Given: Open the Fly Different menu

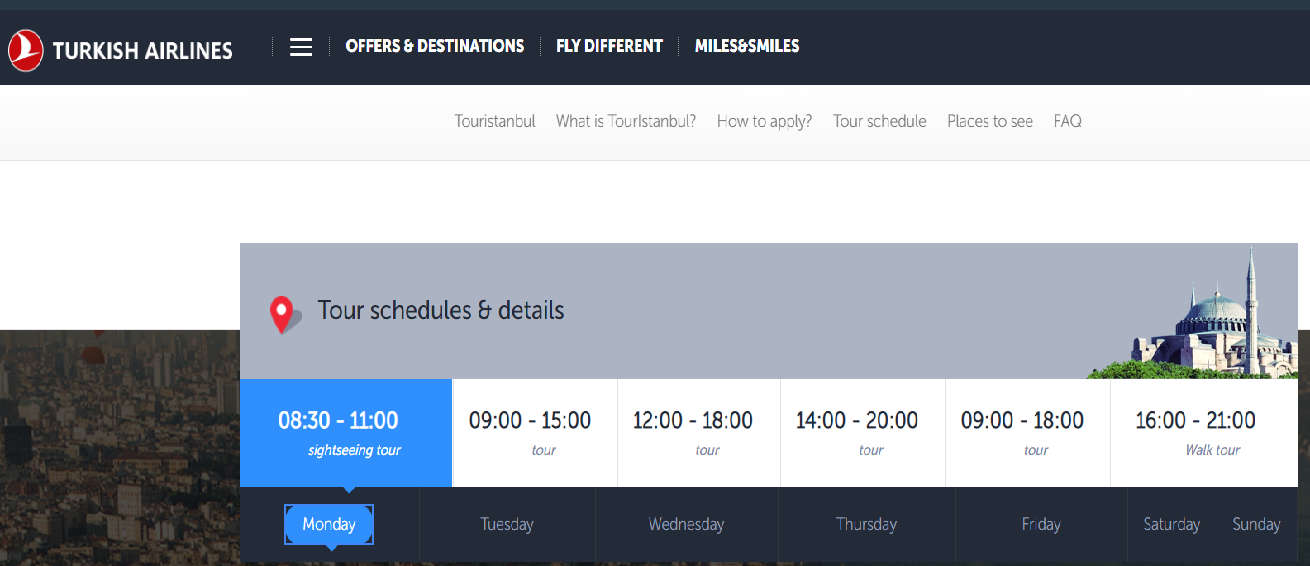Looking at the screenshot, I should [609, 46].
